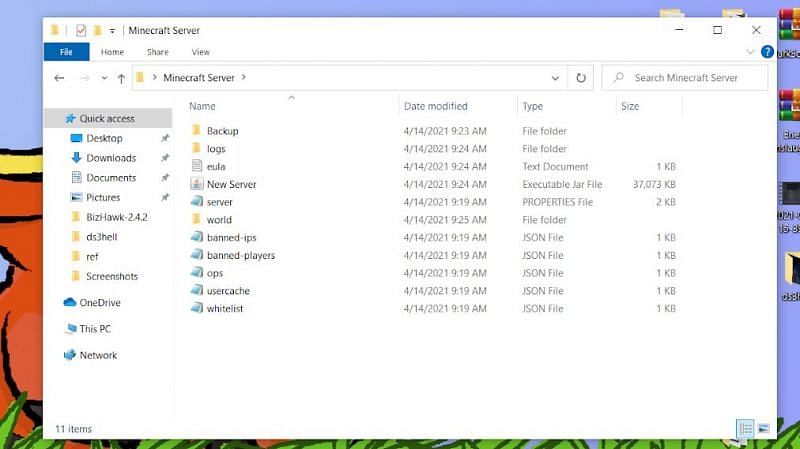The image size is (800, 449).
Task: Expand the address bar history dropdown
Action: point(556,78)
